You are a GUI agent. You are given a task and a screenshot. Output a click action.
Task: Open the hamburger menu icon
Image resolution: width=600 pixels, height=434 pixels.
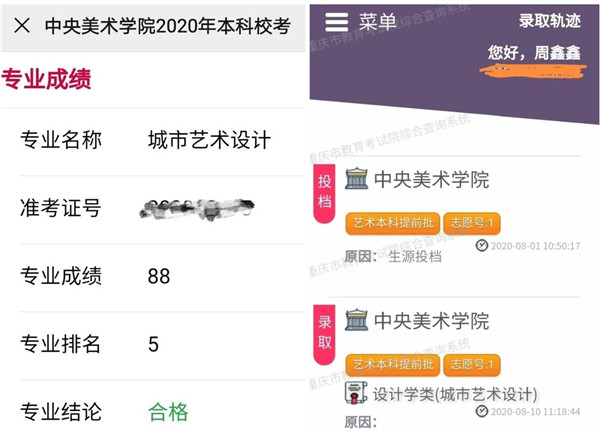337,22
